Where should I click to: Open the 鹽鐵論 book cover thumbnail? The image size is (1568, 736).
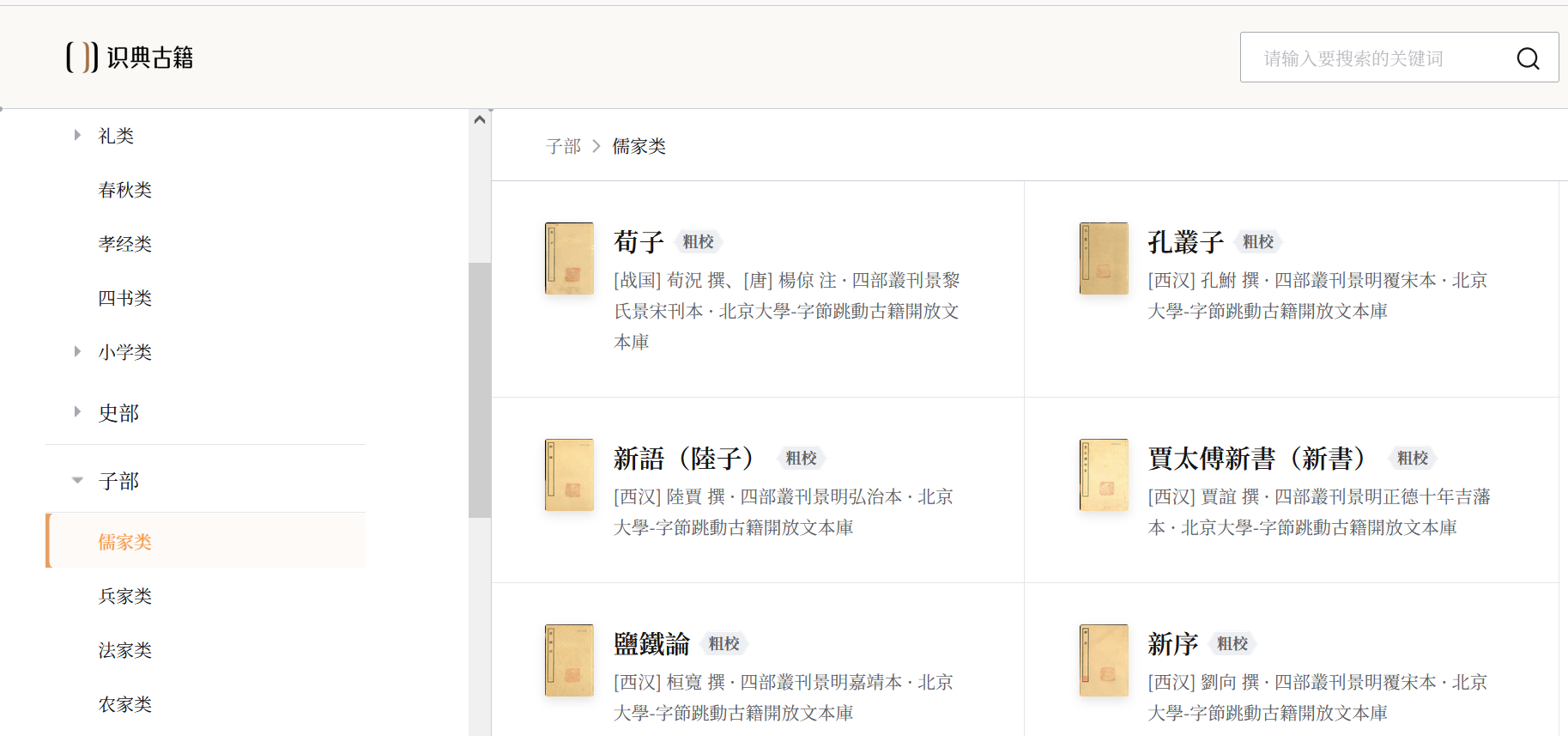[569, 660]
